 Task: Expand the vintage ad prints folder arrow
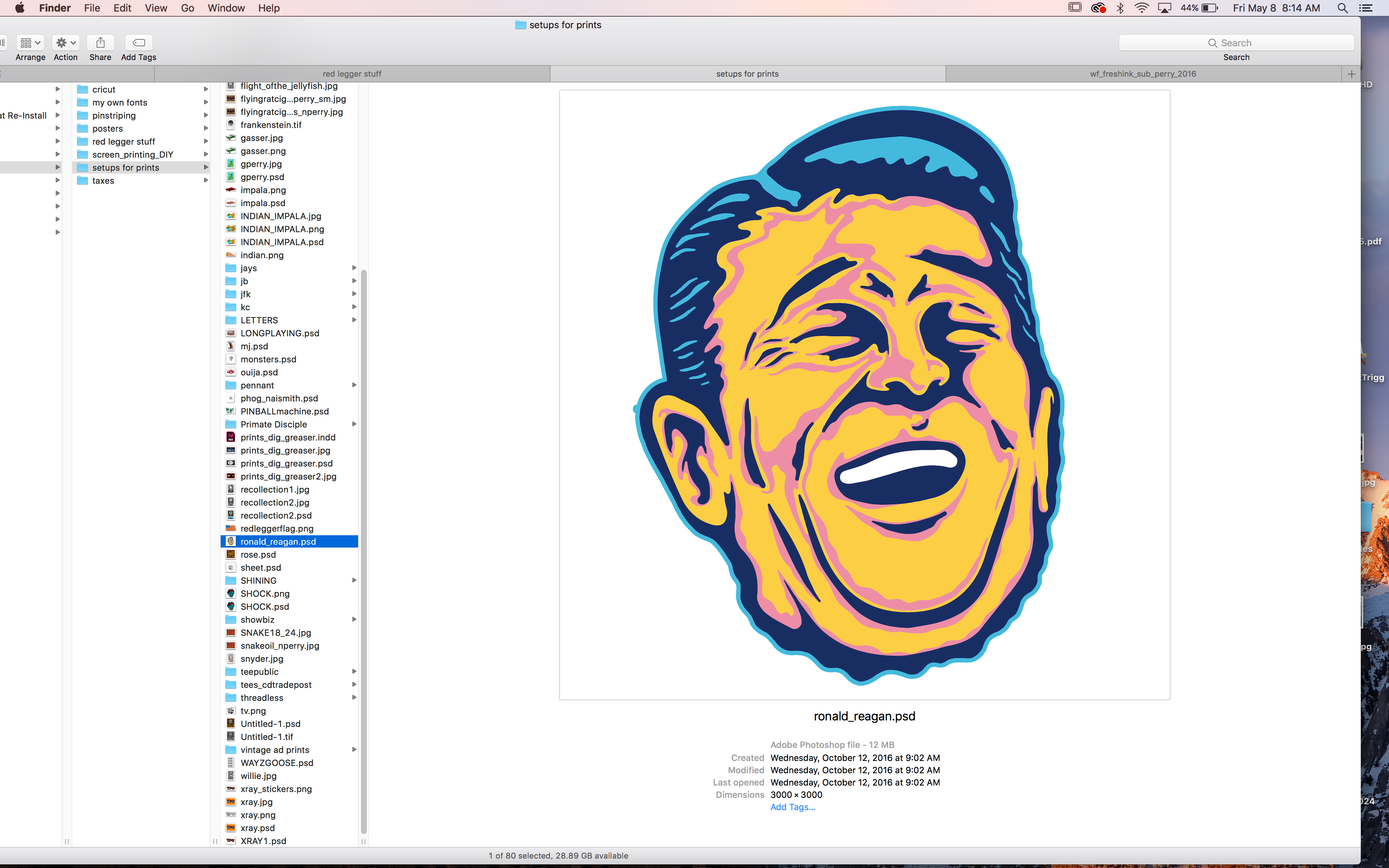pyautogui.click(x=354, y=750)
